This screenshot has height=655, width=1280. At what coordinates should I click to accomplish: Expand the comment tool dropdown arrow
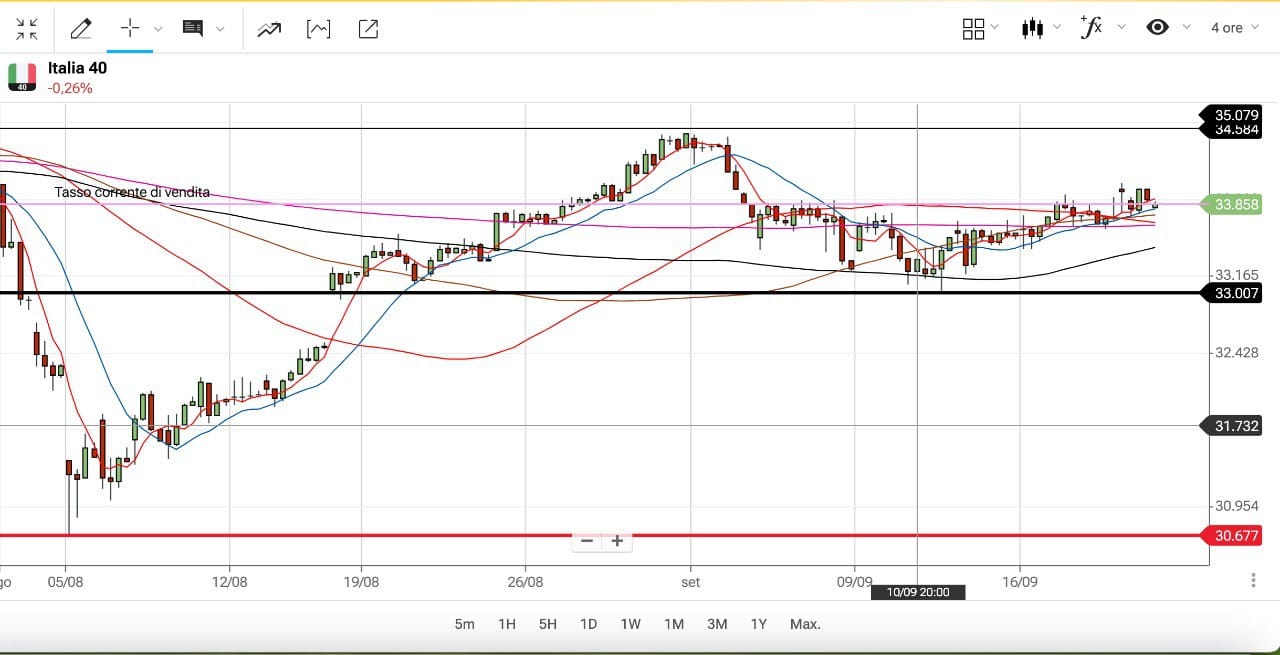click(x=221, y=29)
